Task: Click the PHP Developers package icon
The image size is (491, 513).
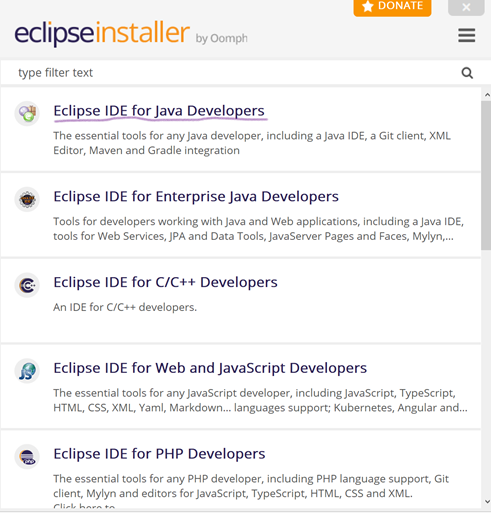Action: (x=27, y=456)
